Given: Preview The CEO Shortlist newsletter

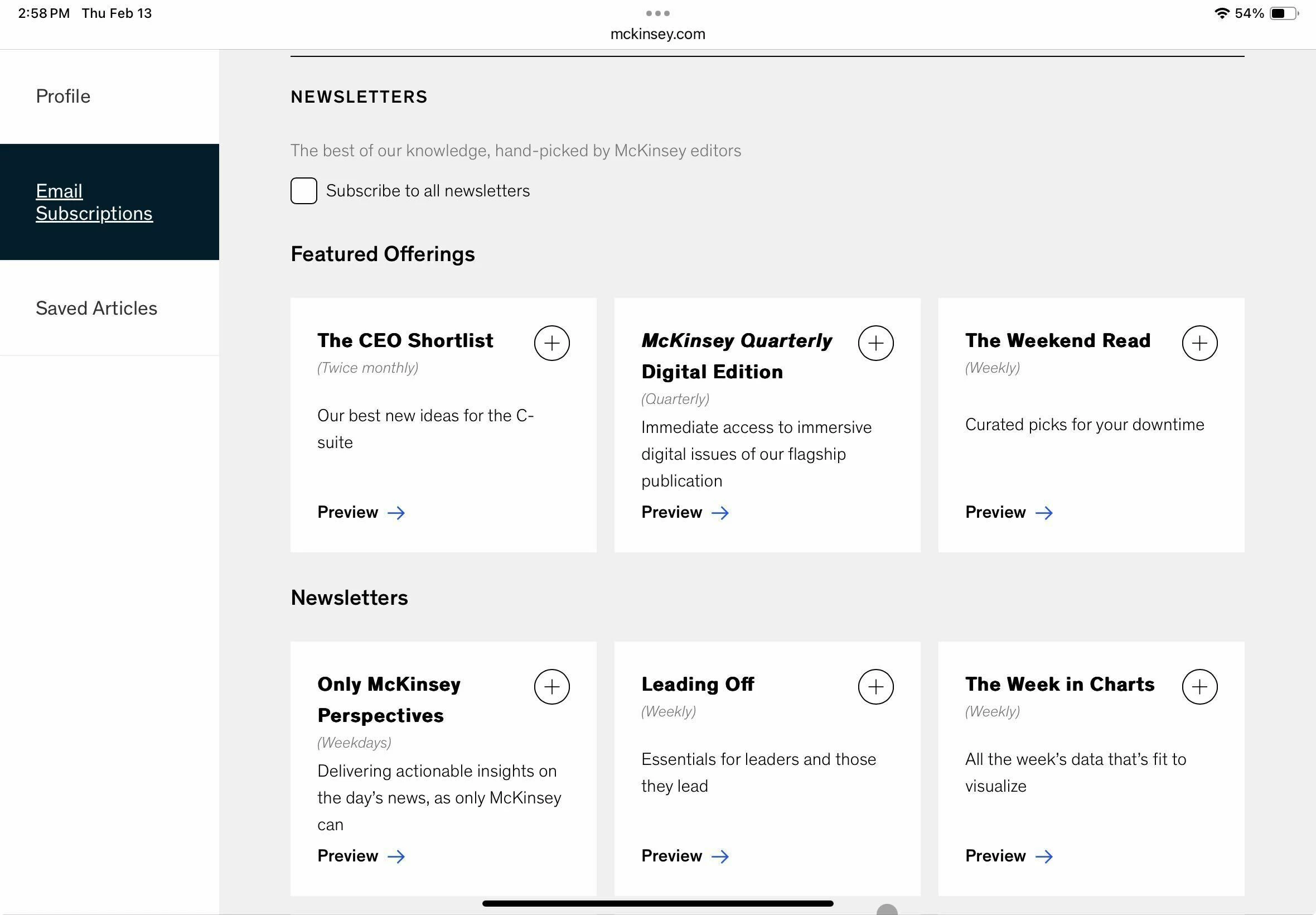Looking at the screenshot, I should point(361,512).
